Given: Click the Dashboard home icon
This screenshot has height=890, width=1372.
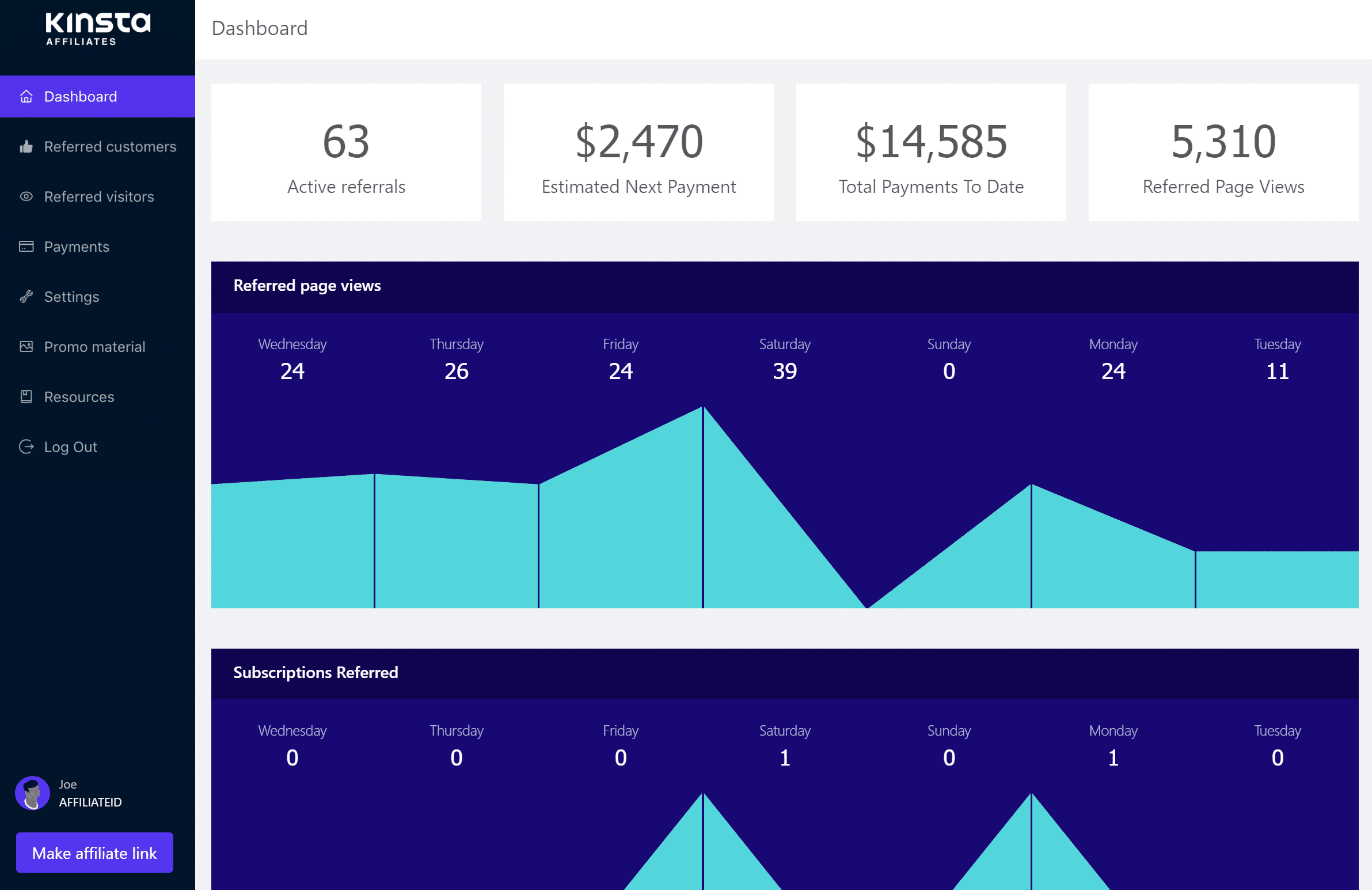Looking at the screenshot, I should (x=26, y=96).
